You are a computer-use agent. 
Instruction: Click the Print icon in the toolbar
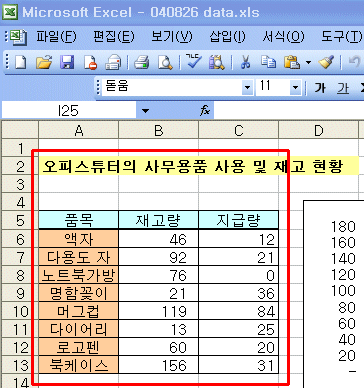click(x=142, y=62)
